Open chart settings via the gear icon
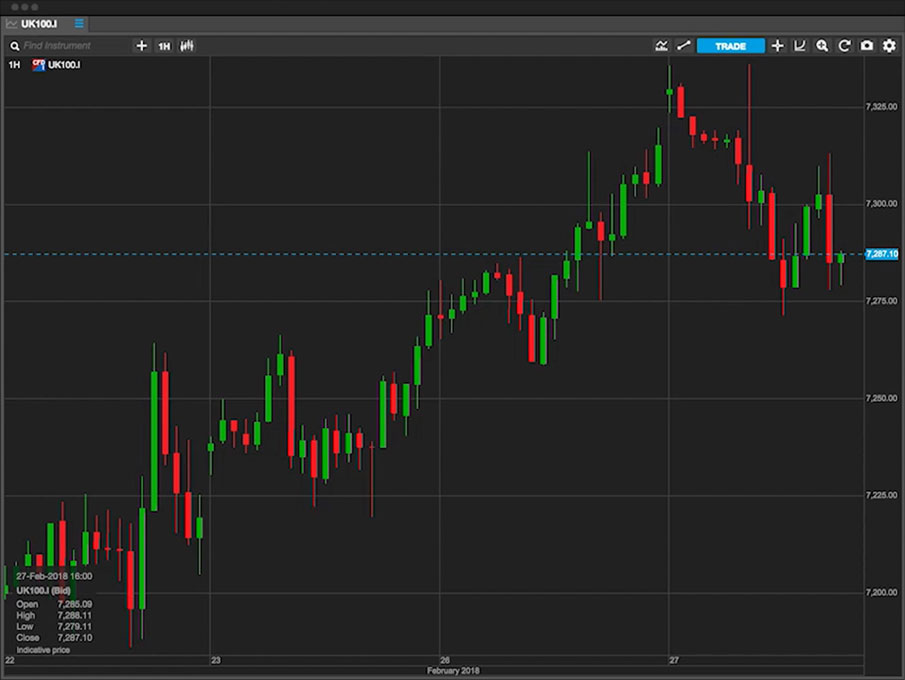Screen dimensions: 905x680 [888, 45]
